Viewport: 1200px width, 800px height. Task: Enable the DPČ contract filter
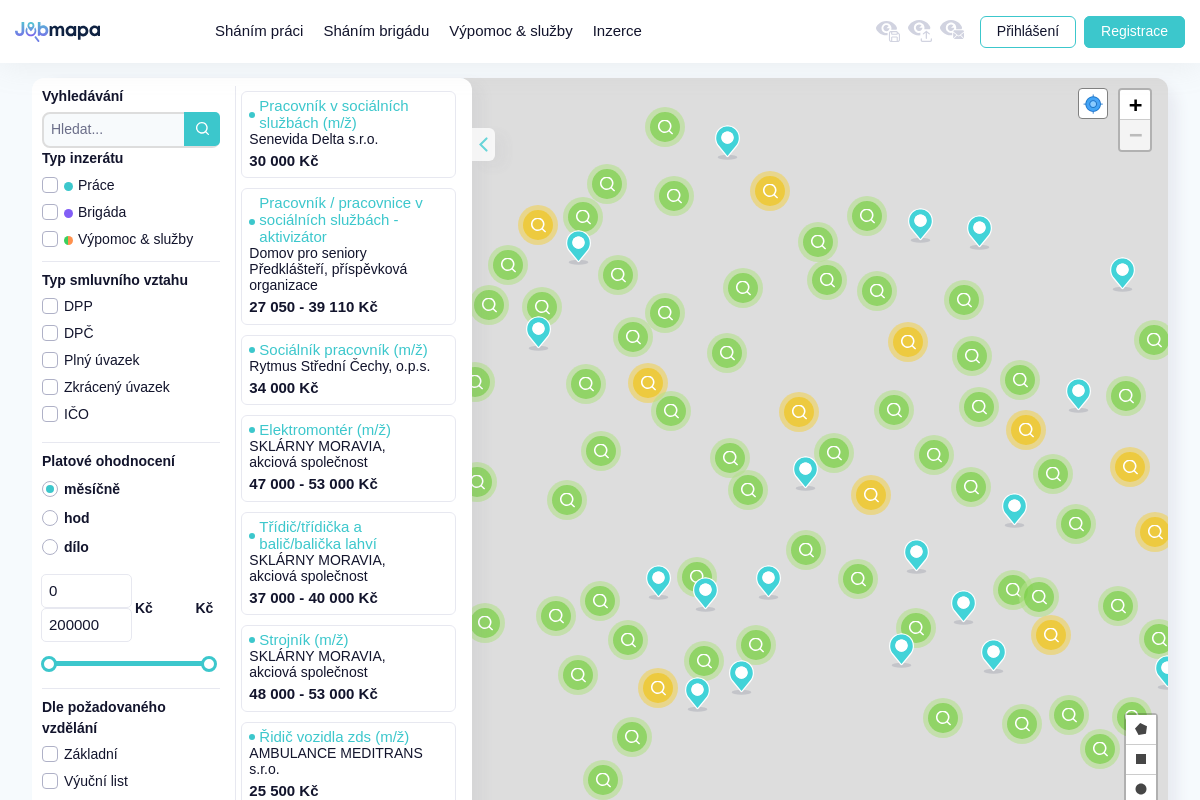[x=50, y=333]
